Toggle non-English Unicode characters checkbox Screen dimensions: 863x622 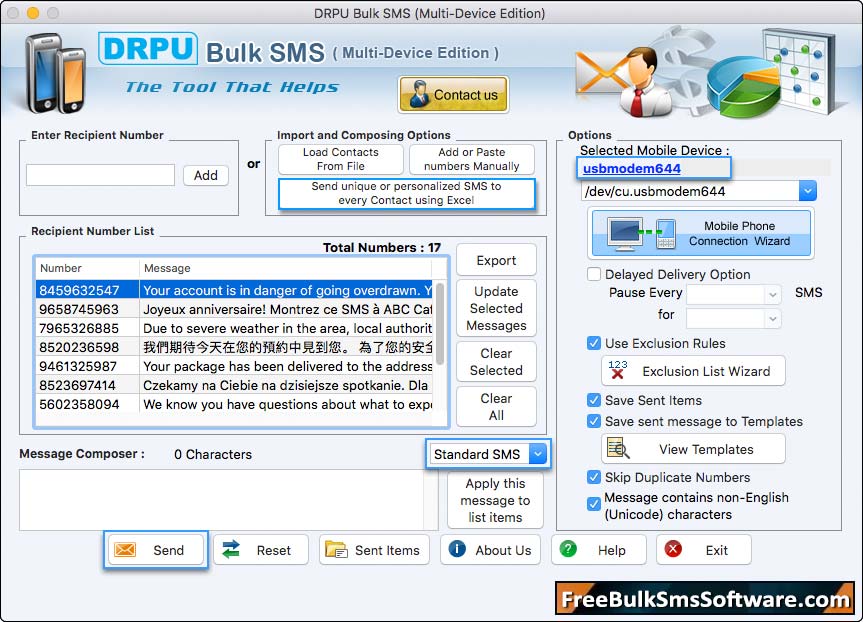pos(594,504)
